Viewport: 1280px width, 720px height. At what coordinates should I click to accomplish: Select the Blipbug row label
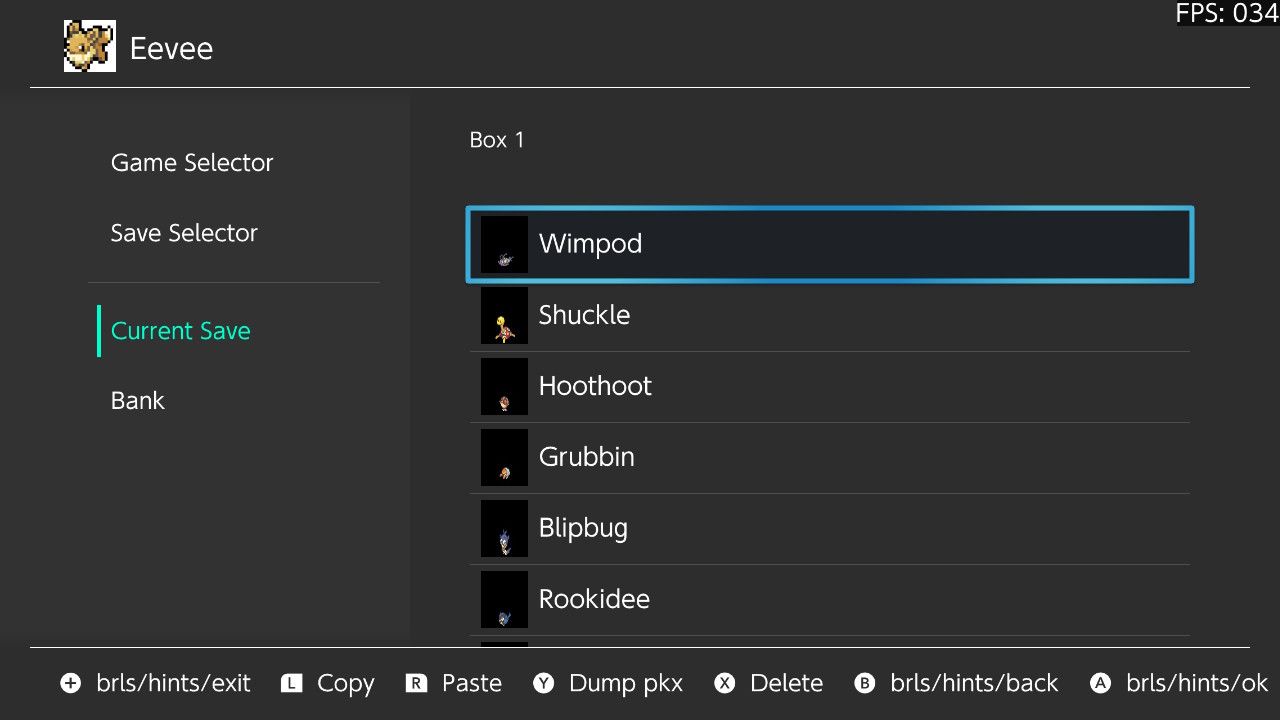coord(583,528)
